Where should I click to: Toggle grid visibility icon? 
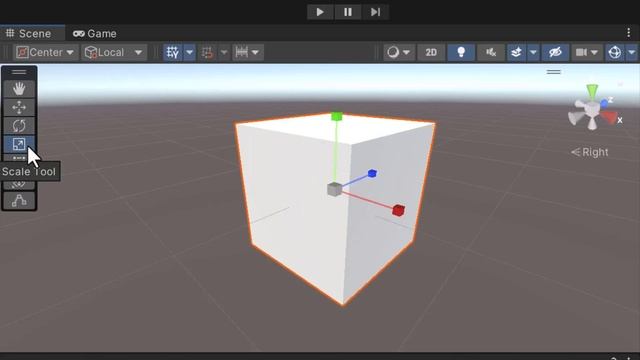click(173, 52)
